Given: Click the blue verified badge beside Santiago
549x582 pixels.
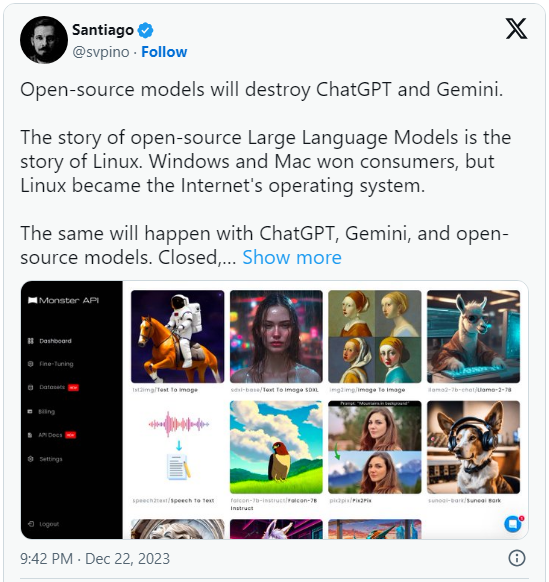Looking at the screenshot, I should coord(146,30).
